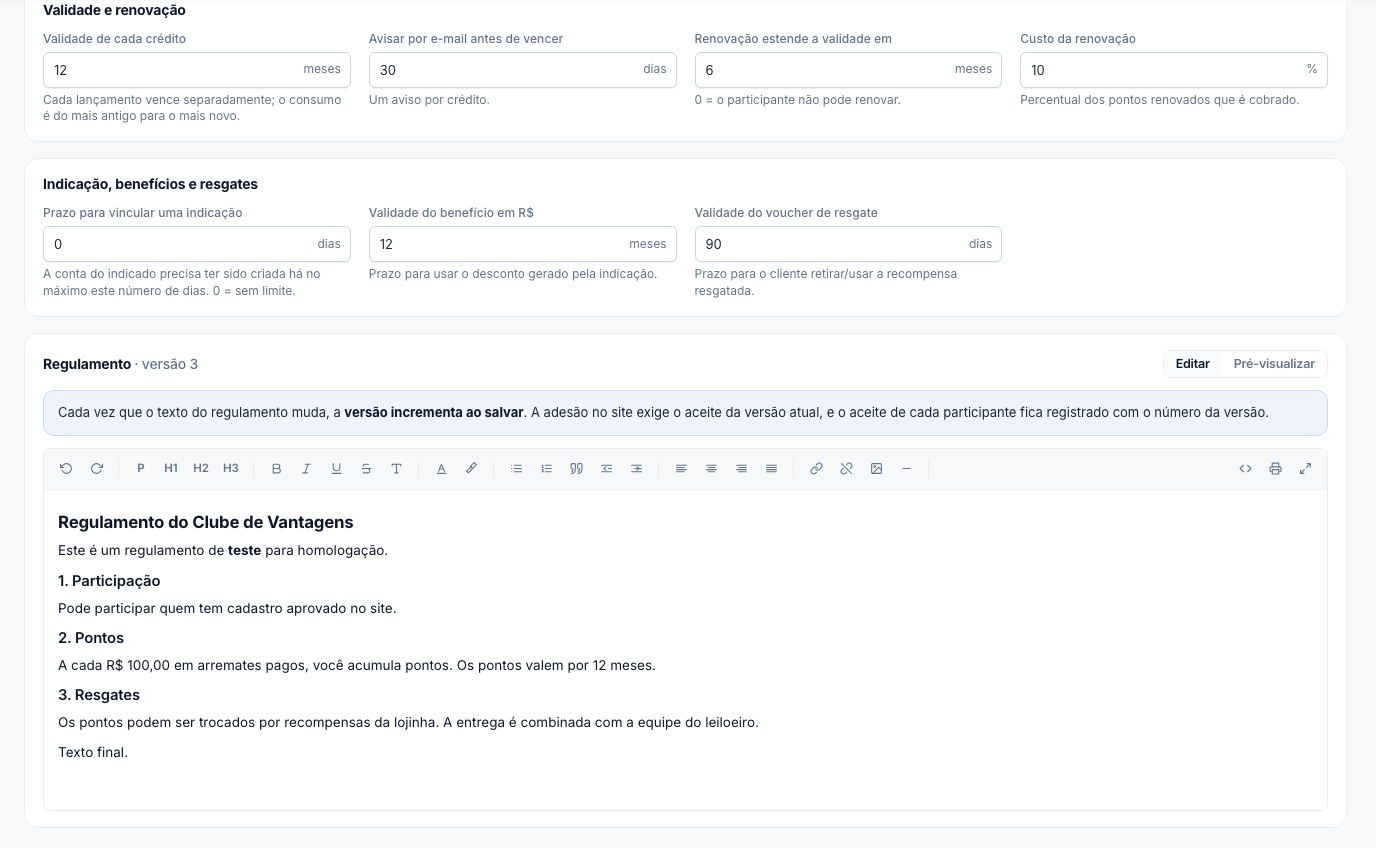Insert a blockquote
Image resolution: width=1376 pixels, height=848 pixels.
(x=576, y=468)
